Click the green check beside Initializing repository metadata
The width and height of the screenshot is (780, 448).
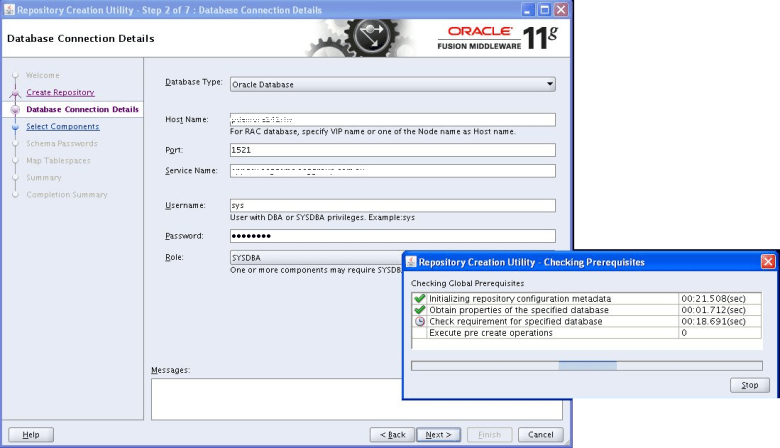[x=419, y=299]
